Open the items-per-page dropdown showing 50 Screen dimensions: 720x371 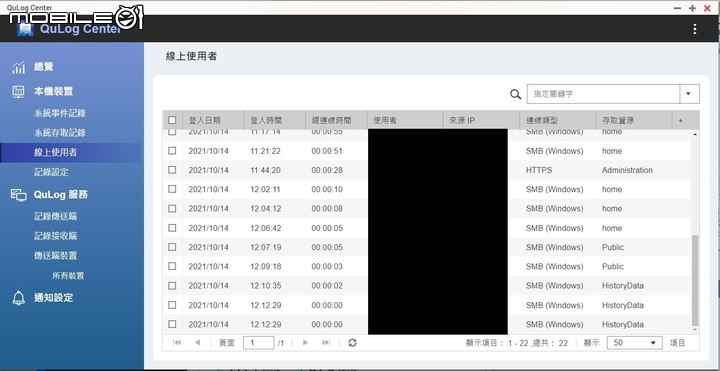pyautogui.click(x=635, y=343)
